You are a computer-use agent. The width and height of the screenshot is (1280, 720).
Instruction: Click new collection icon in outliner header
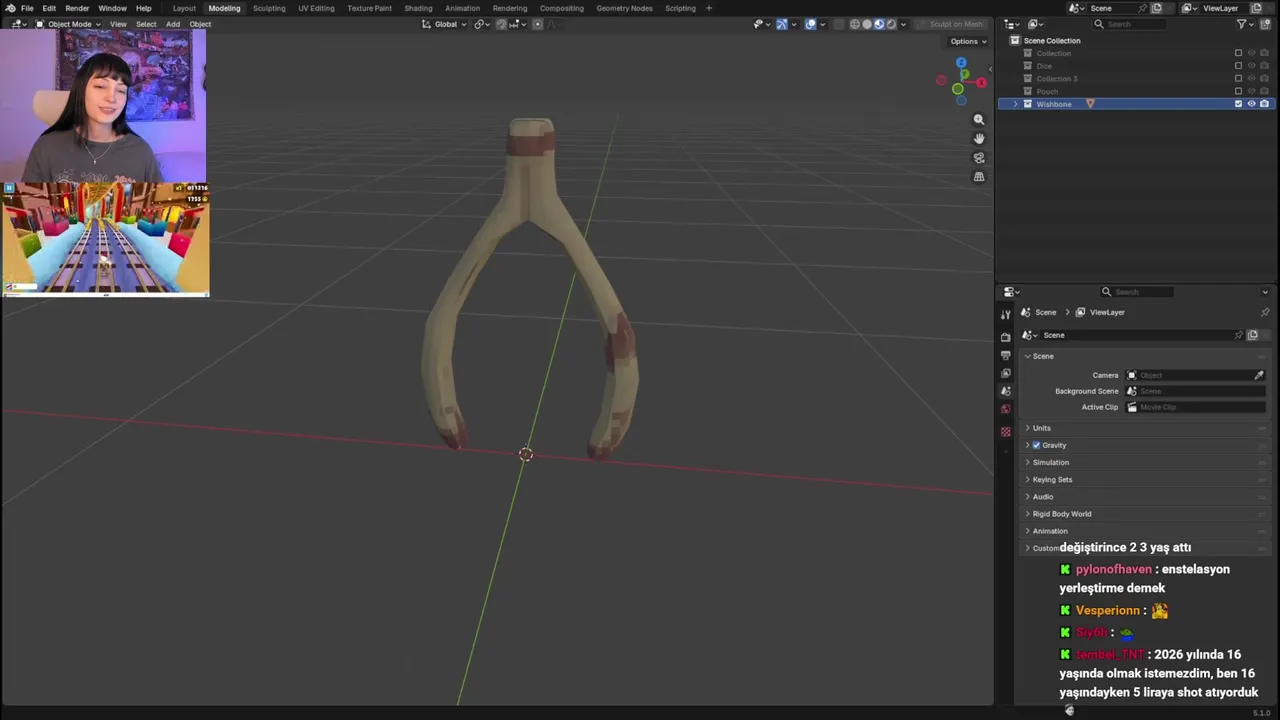tap(1264, 24)
